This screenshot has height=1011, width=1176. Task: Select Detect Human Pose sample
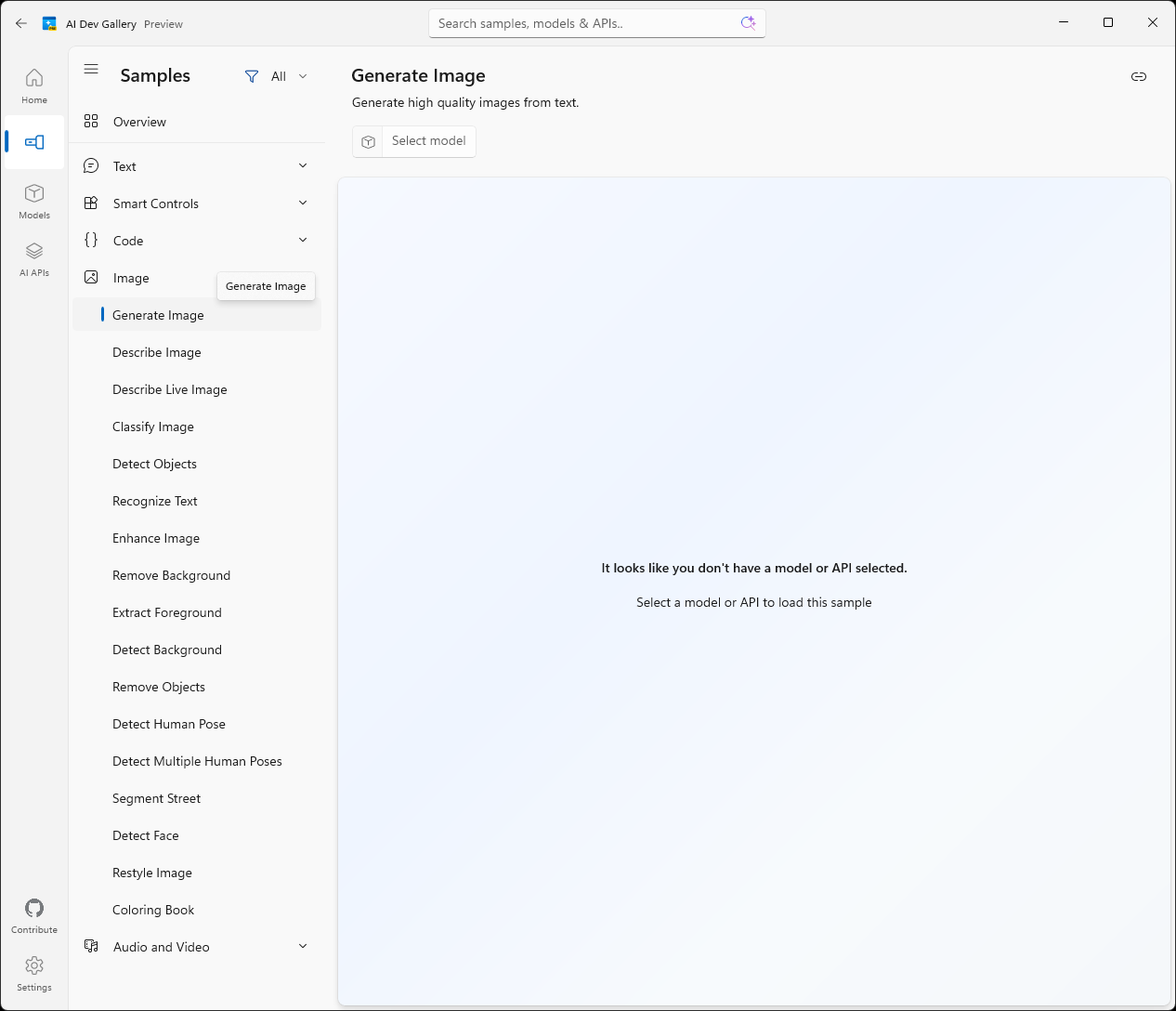[197, 724]
